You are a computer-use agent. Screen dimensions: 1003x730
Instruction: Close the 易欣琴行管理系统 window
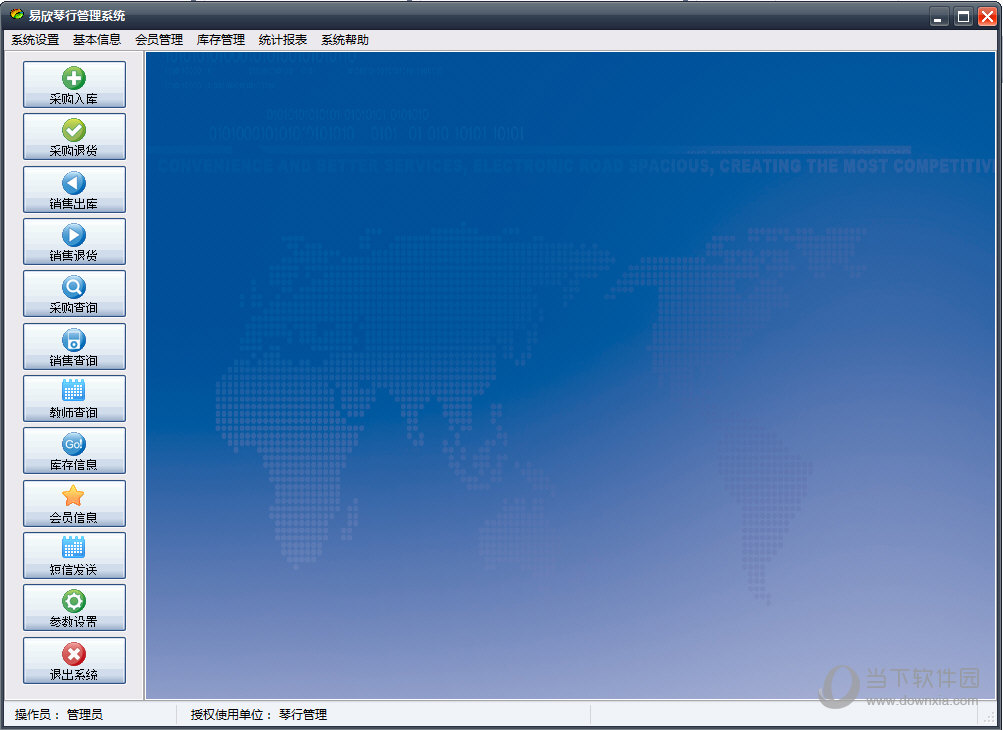point(987,17)
